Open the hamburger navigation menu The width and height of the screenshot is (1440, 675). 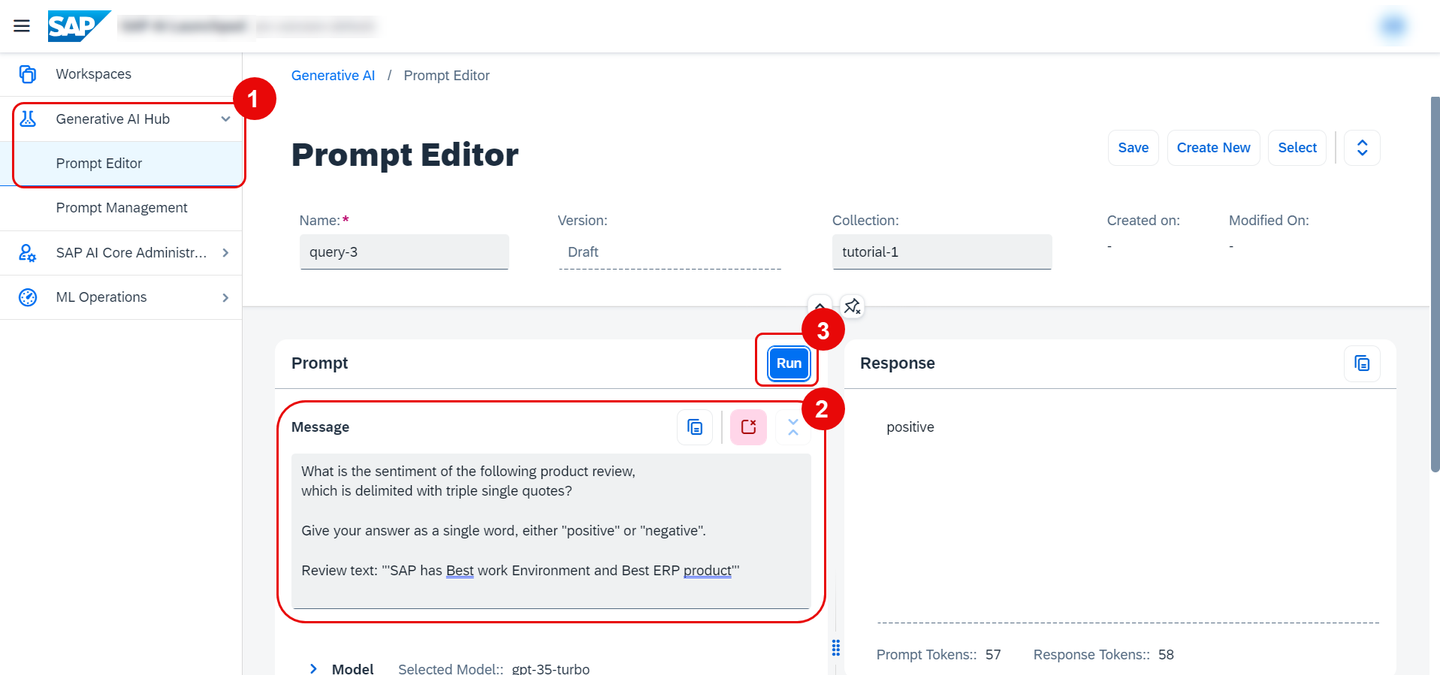(21, 26)
